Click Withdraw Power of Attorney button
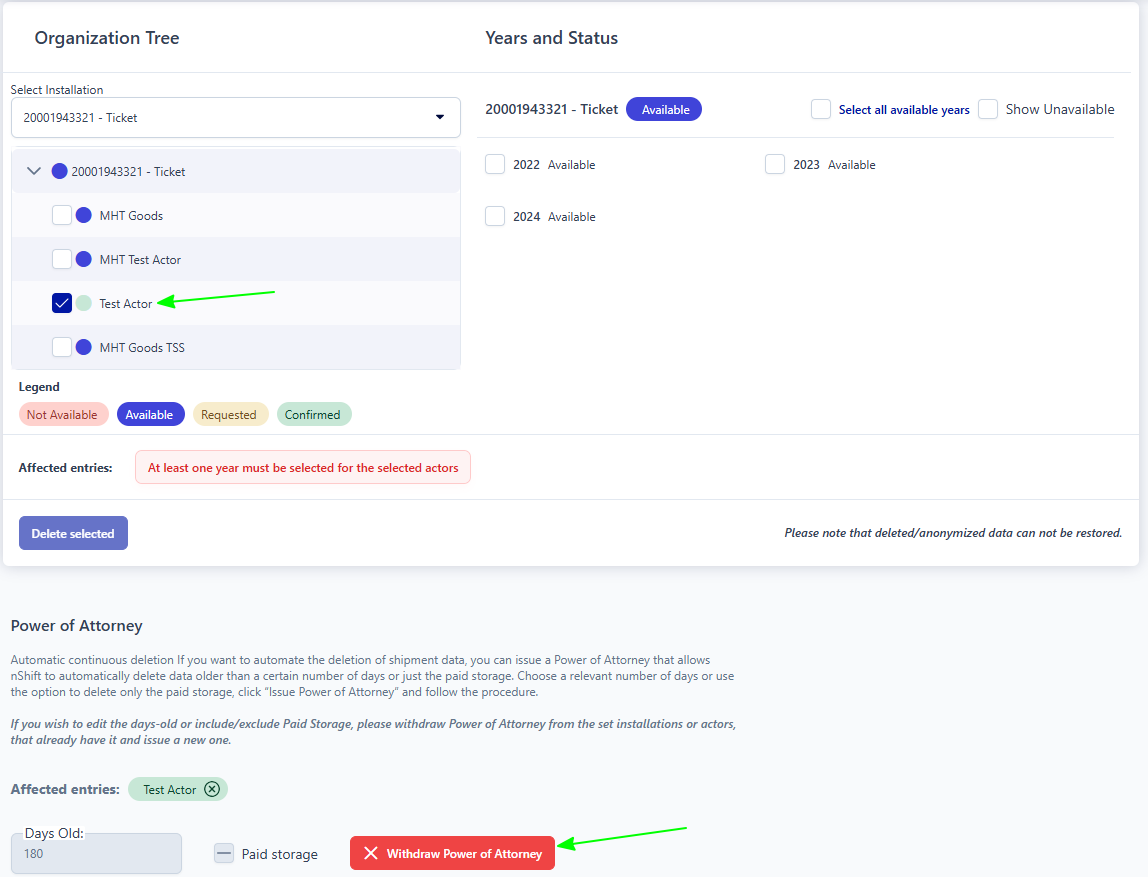This screenshot has width=1148, height=877. click(x=452, y=853)
